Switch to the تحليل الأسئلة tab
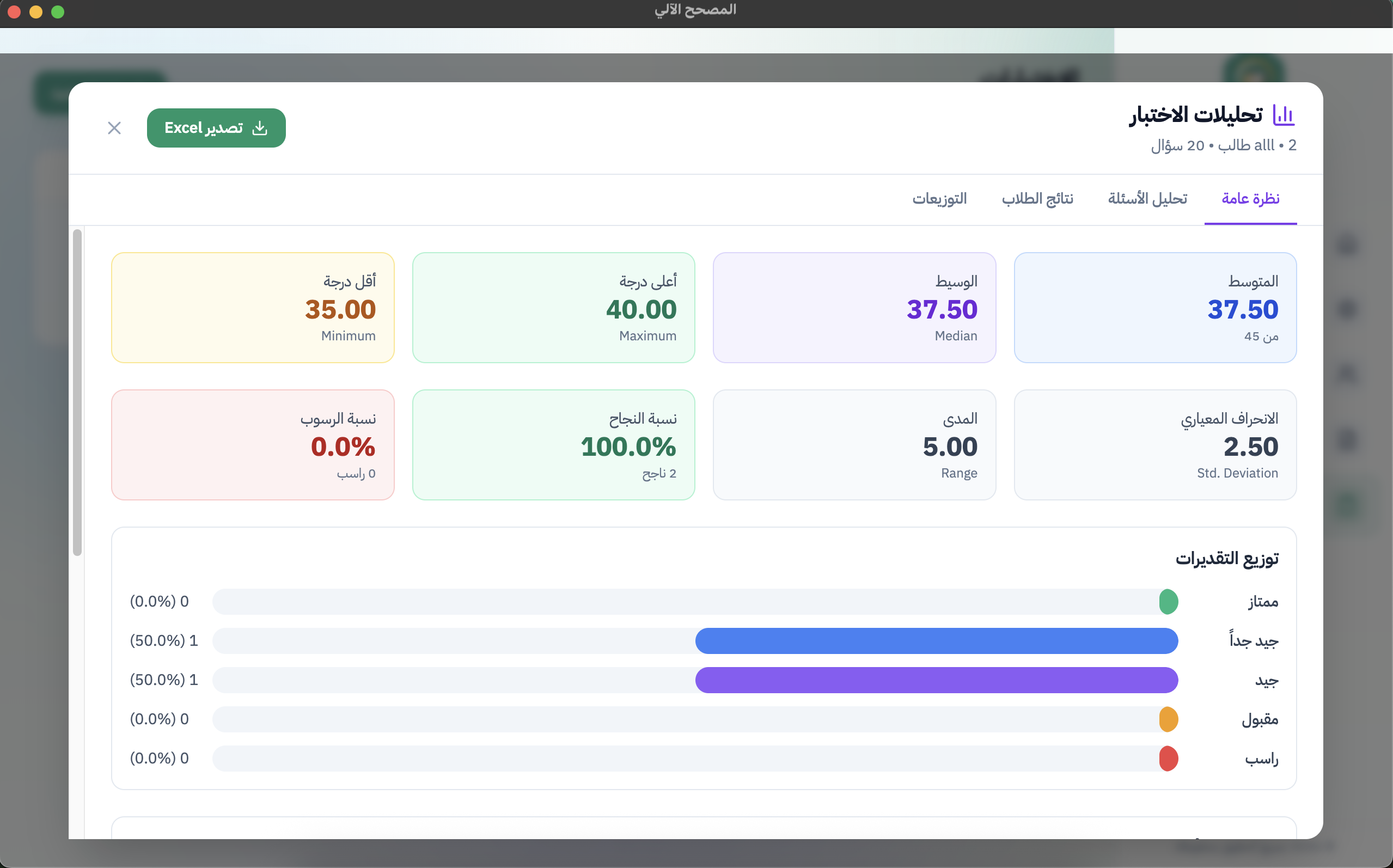This screenshot has width=1393, height=868. pos(1147,199)
